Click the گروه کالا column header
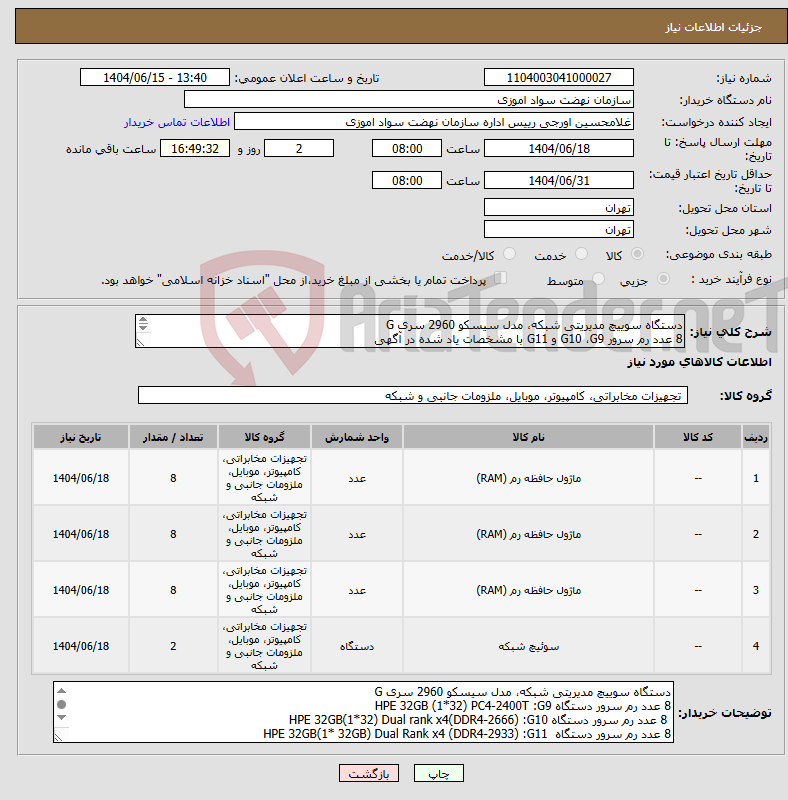The height and width of the screenshot is (800, 788). coord(264,437)
